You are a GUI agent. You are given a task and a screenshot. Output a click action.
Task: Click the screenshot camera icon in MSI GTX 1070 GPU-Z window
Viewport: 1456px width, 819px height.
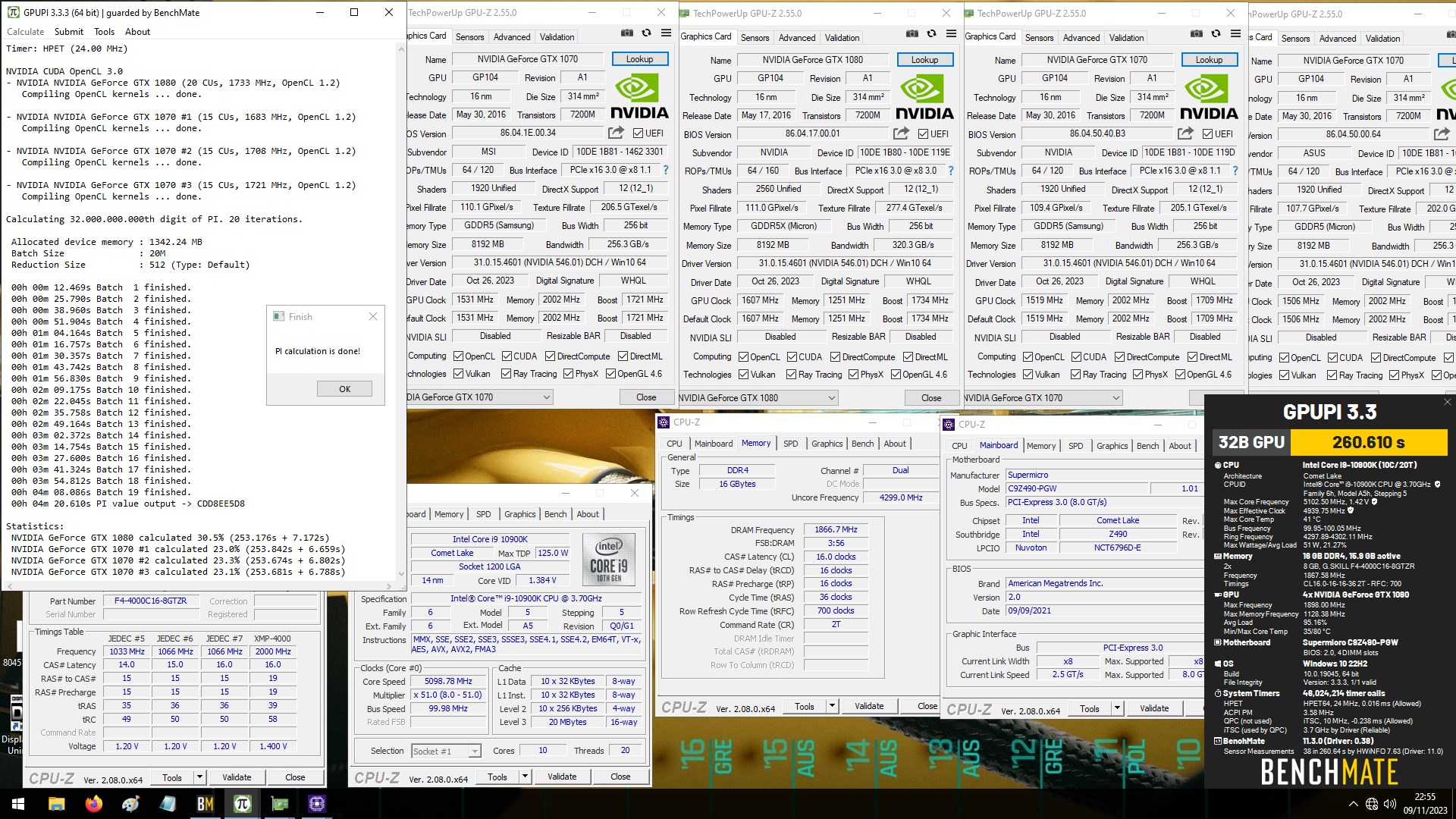[x=627, y=33]
